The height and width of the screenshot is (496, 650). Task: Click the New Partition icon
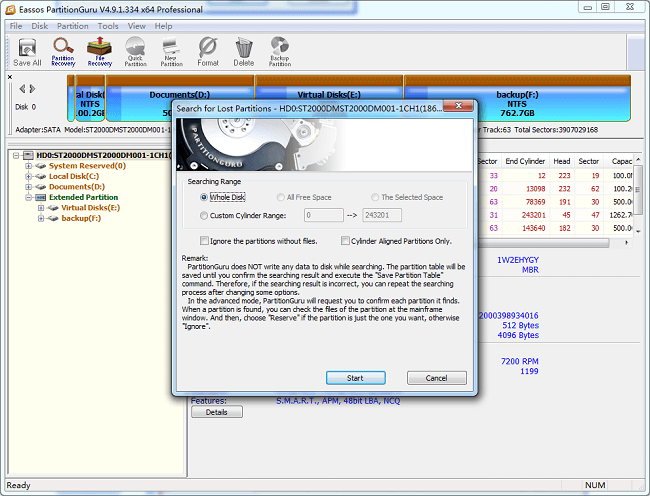pyautogui.click(x=171, y=52)
